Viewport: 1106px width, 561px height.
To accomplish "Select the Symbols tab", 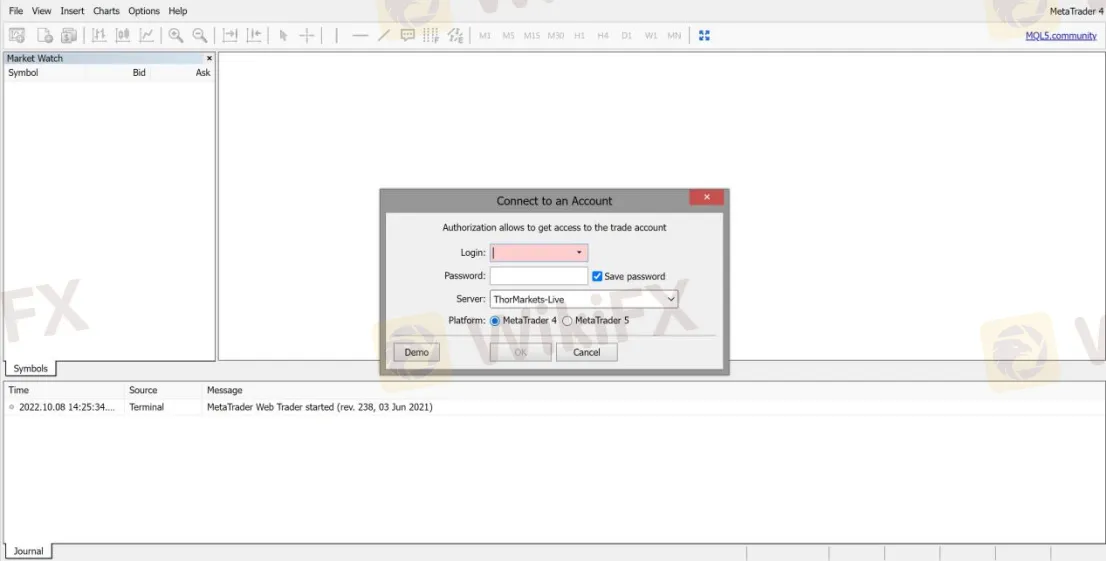I will [x=30, y=368].
